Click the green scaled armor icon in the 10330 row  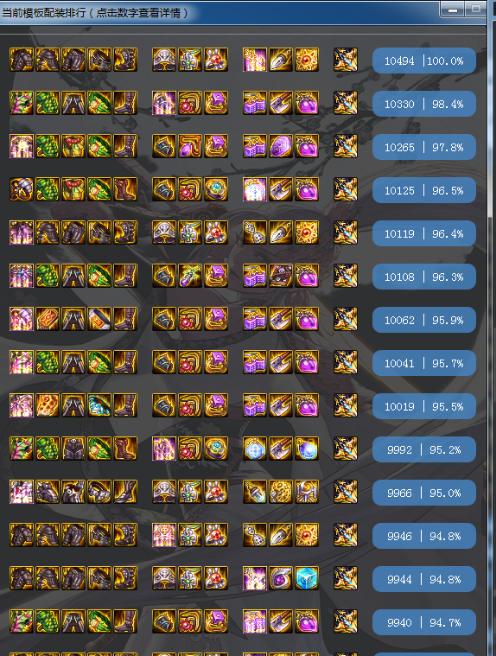tap(47, 103)
